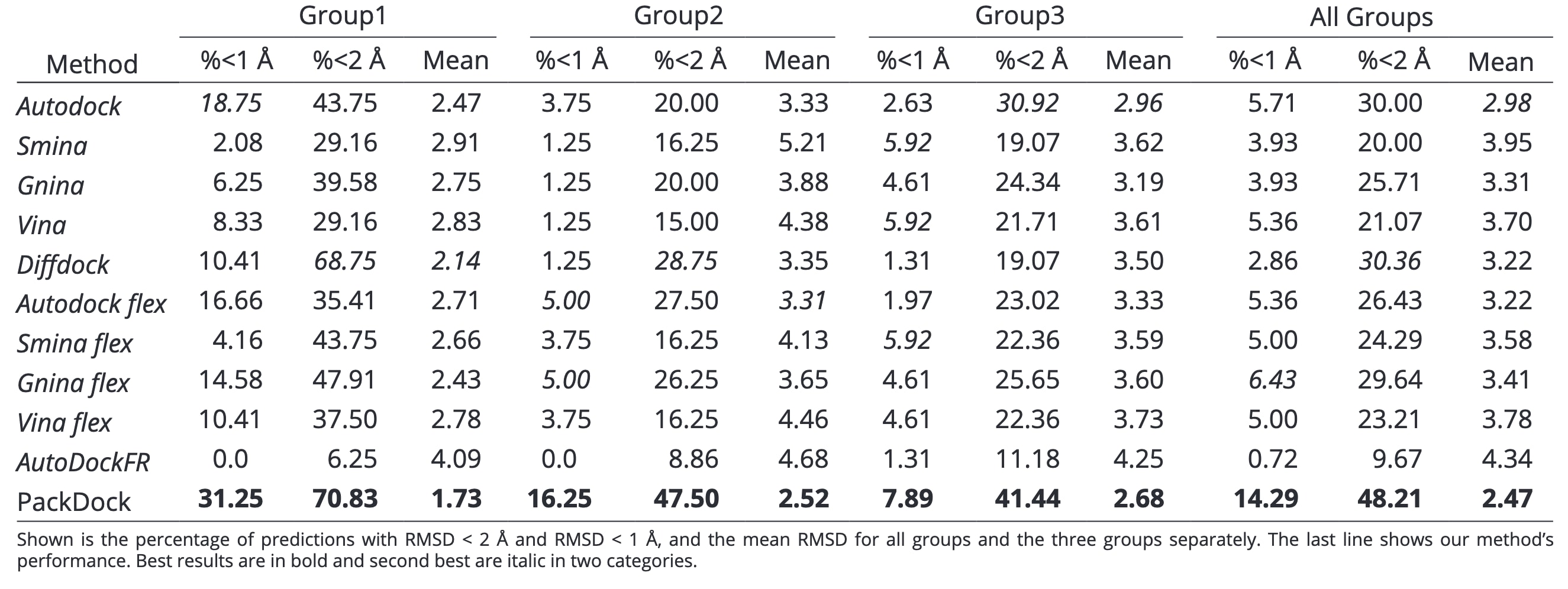Click the Group3 column group header
1568x589 pixels.
[1019, 16]
